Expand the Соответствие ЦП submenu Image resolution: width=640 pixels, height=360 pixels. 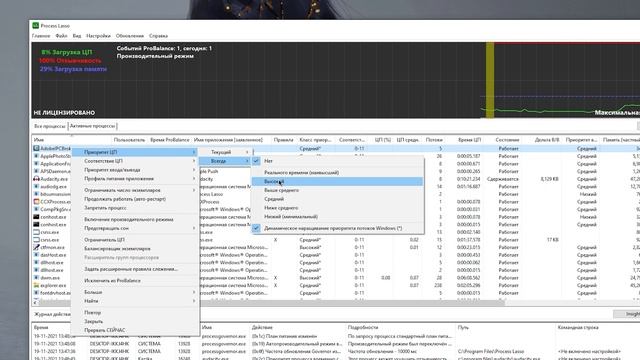135,161
